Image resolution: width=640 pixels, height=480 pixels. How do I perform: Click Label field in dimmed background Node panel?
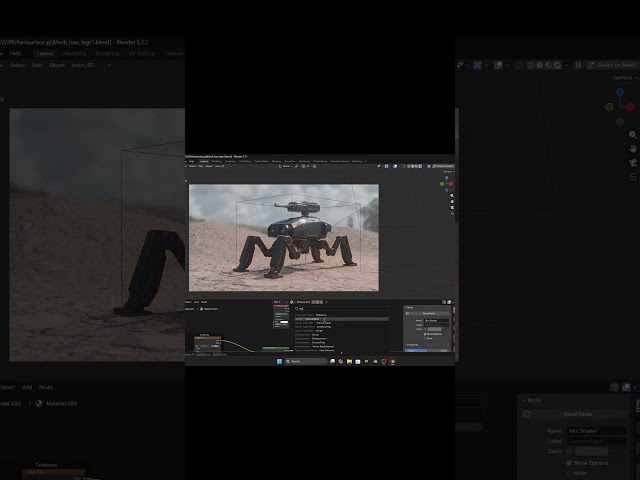(596, 441)
